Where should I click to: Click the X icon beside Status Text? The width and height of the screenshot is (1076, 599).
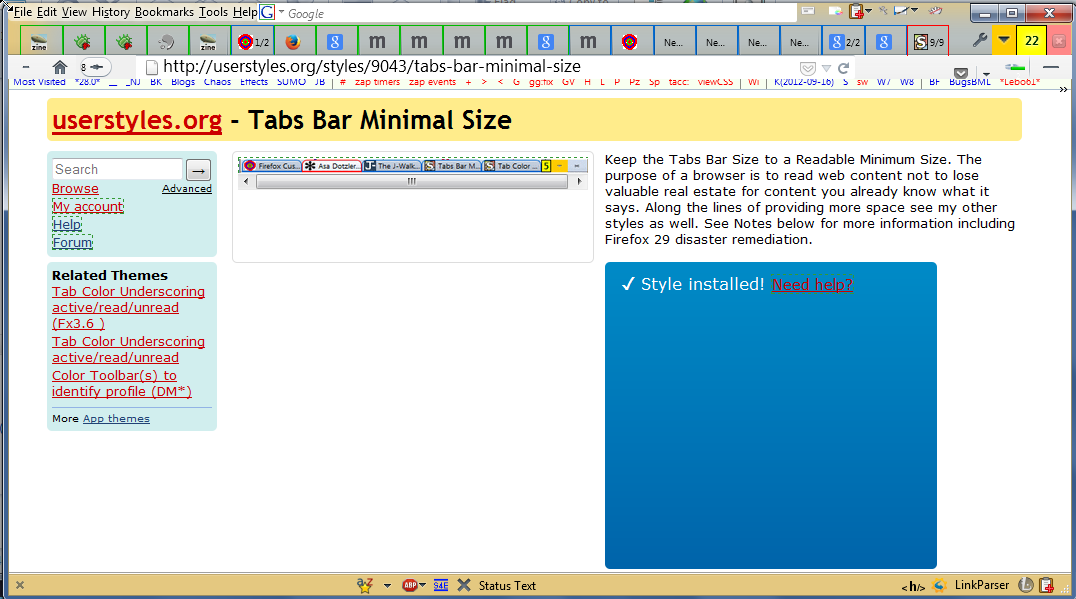click(x=464, y=585)
